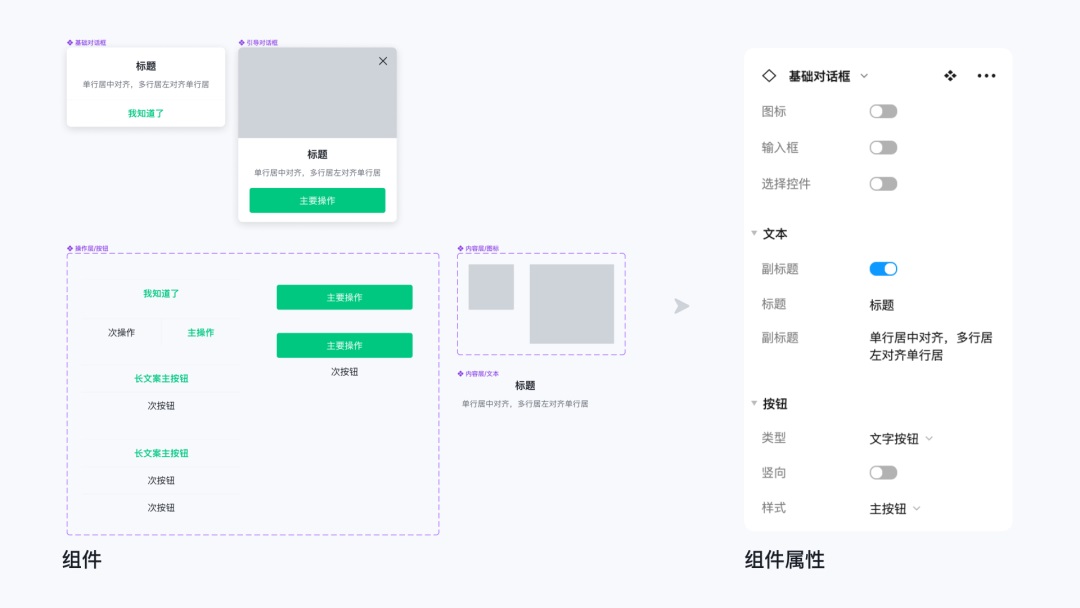
Task: Turn on the 竖向 toggle
Action: 883,473
